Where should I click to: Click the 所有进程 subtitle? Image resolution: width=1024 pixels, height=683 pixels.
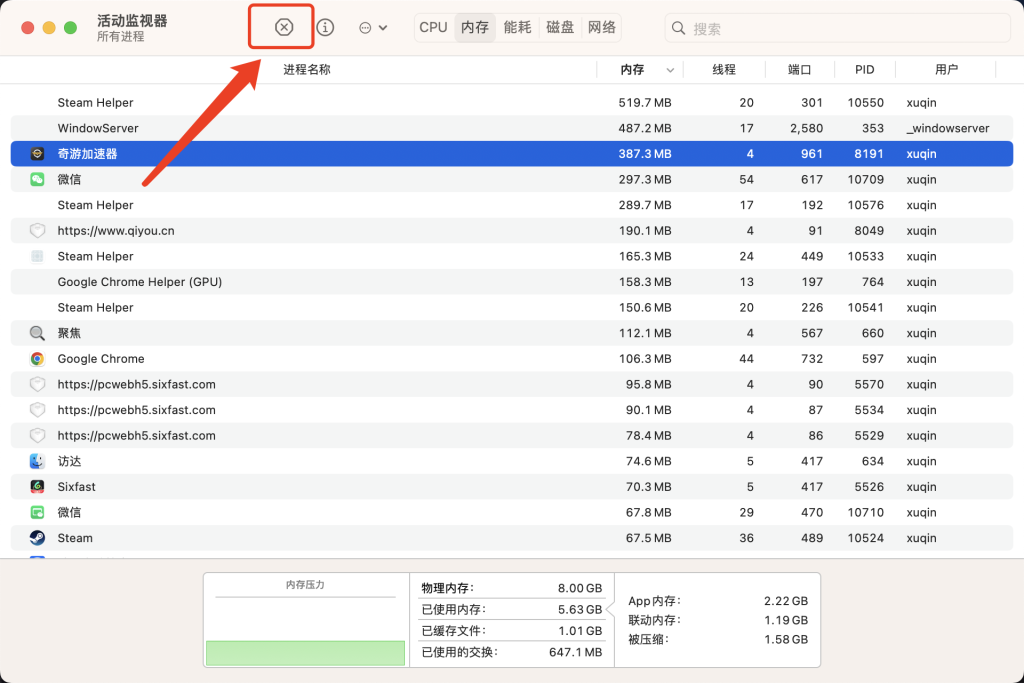pos(120,37)
